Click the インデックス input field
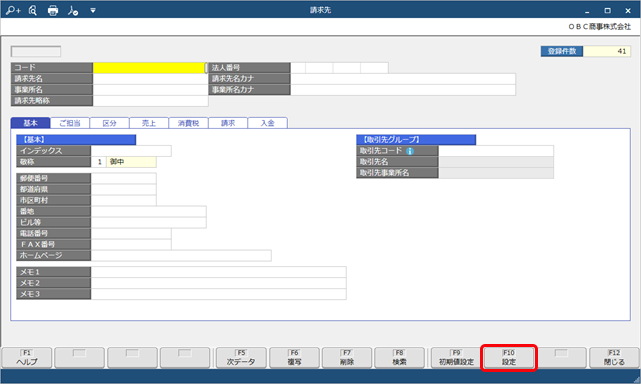The width and height of the screenshot is (641, 384). tap(131, 151)
